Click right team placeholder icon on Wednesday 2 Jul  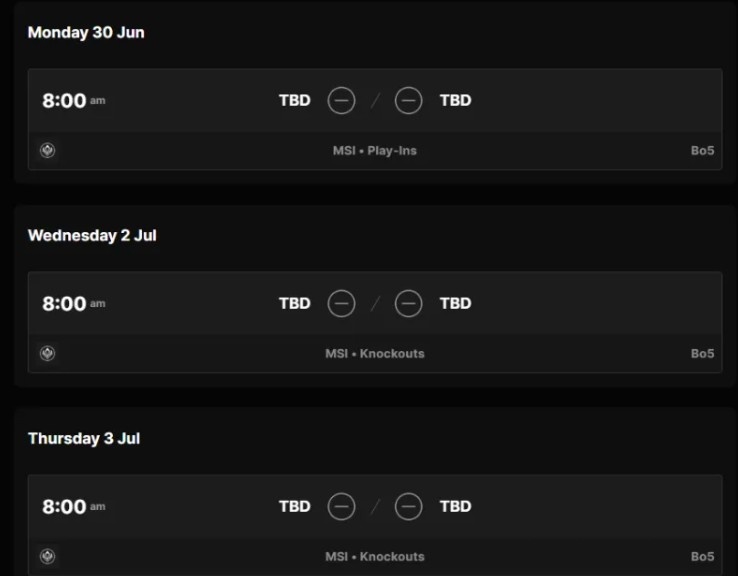408,303
